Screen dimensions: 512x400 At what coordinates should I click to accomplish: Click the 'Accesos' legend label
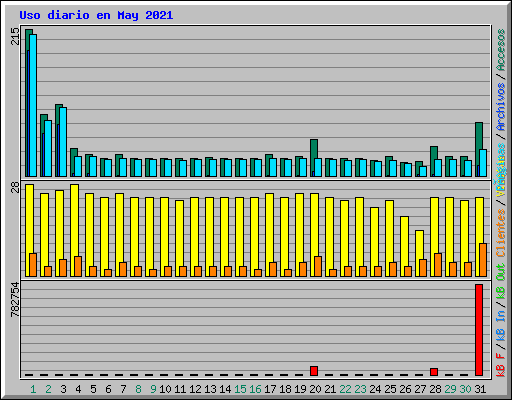point(501,50)
